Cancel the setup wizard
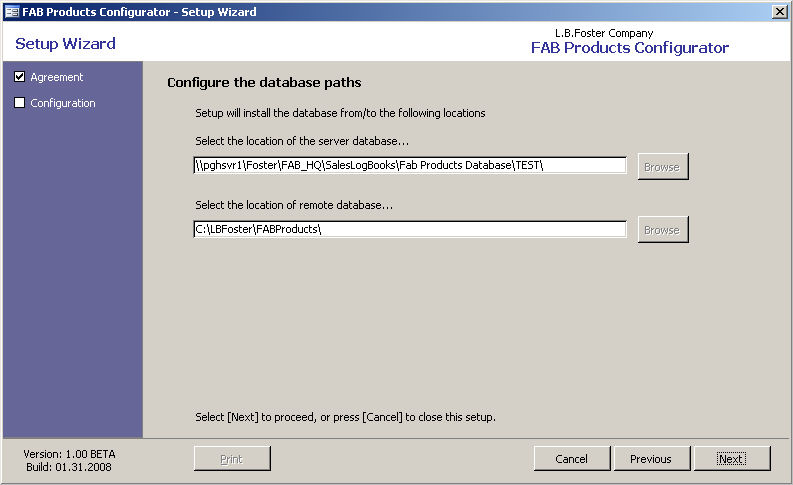The image size is (793, 485). tap(571, 459)
